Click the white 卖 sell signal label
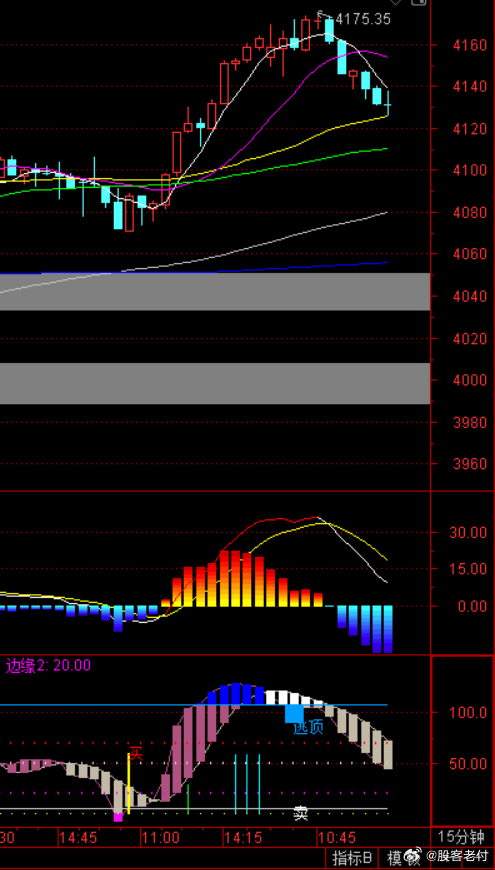The image size is (495, 870). 300,814
